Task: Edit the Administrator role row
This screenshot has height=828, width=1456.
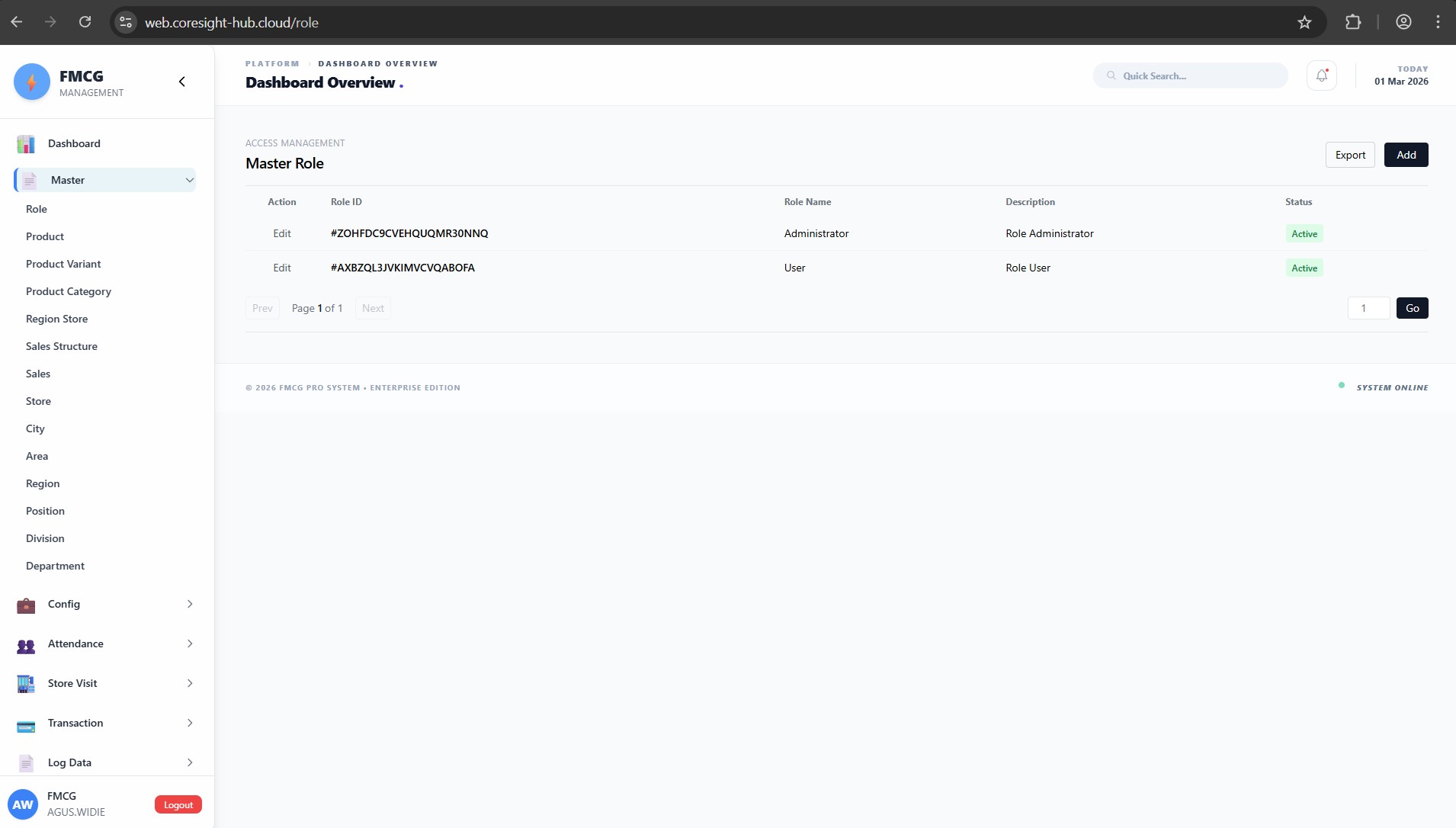Action: 282,233
